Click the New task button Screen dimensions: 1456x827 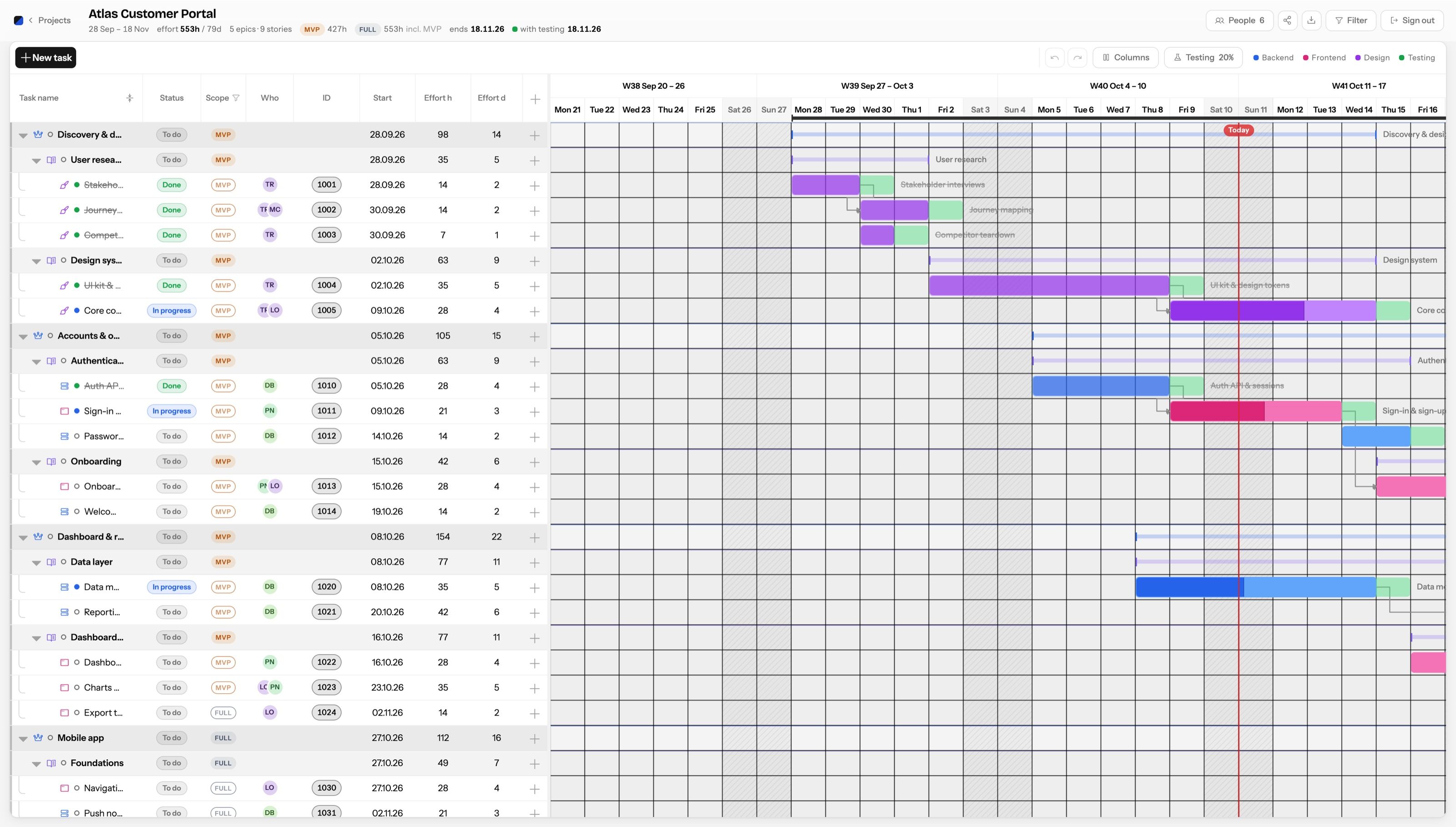click(45, 57)
